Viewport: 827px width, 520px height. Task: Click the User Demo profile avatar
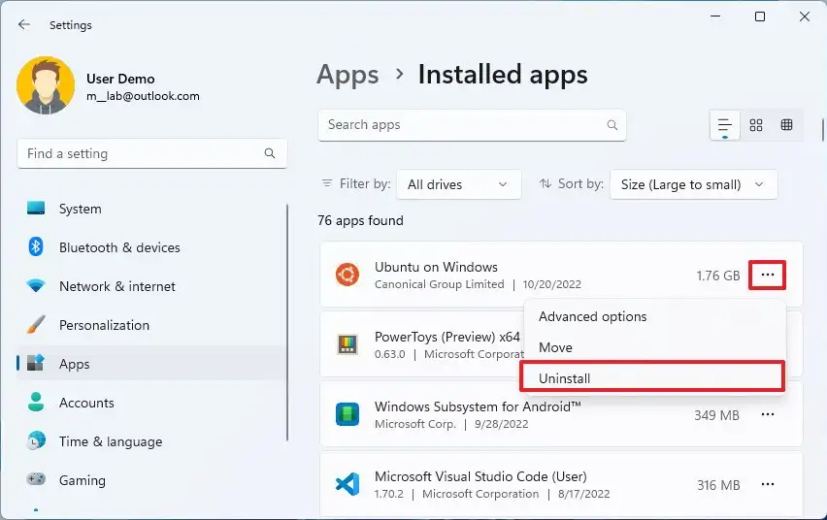45,86
